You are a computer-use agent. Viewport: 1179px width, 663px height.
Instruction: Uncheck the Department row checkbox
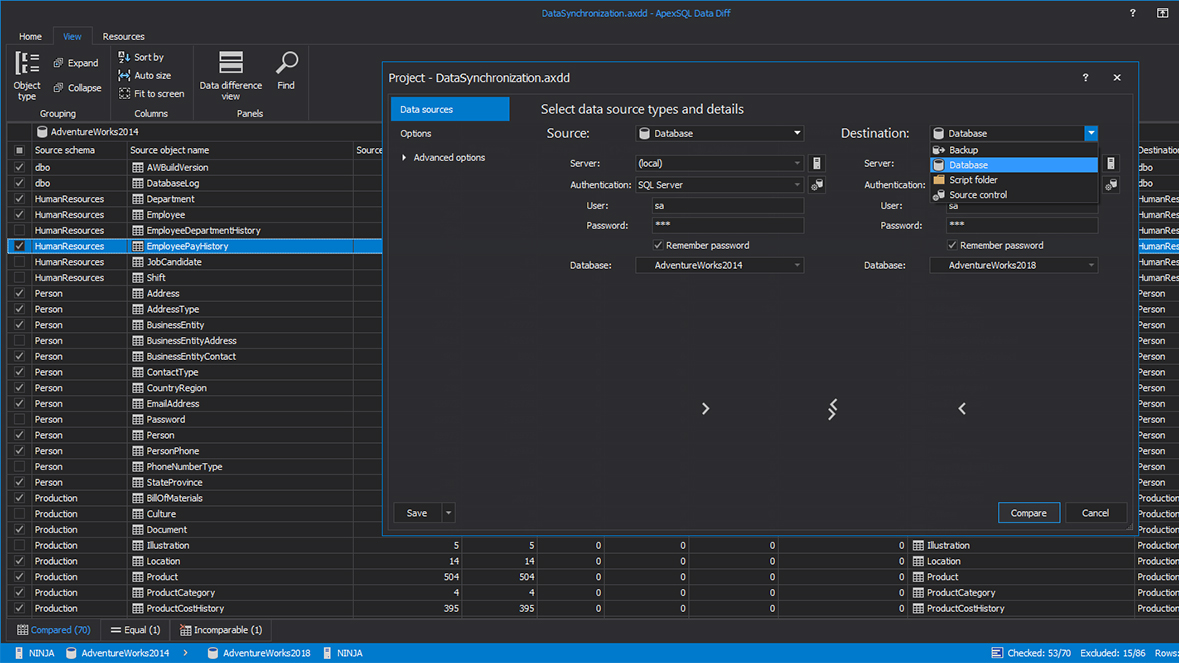pyautogui.click(x=20, y=198)
